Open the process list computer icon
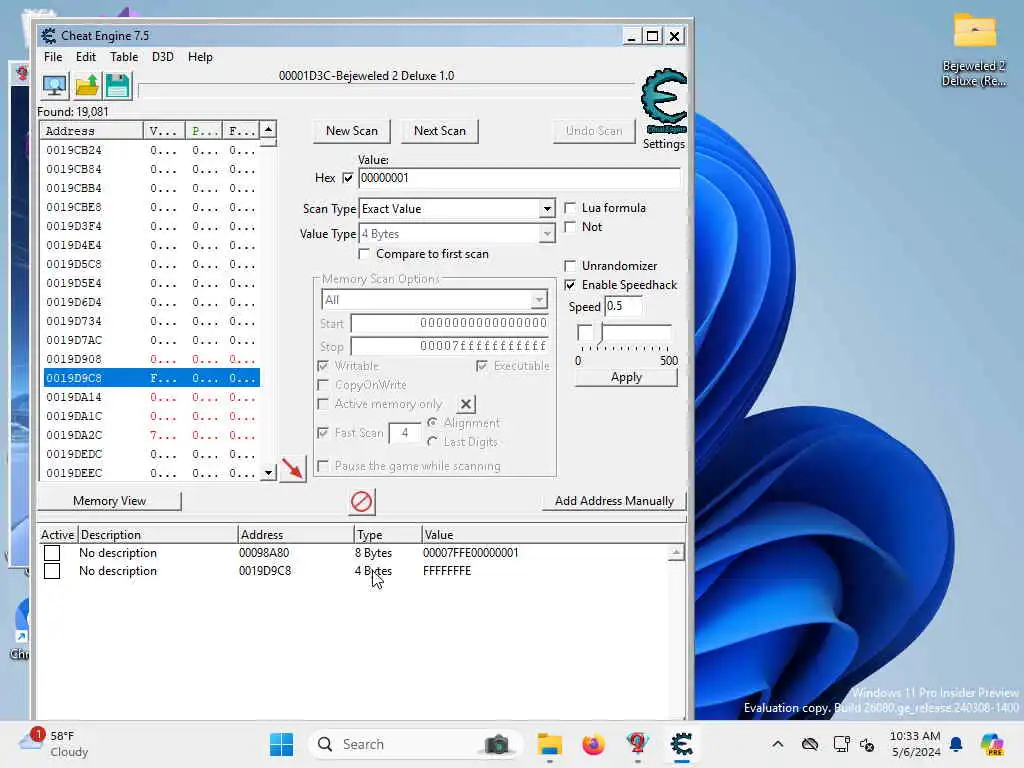1024x768 pixels. tap(54, 86)
